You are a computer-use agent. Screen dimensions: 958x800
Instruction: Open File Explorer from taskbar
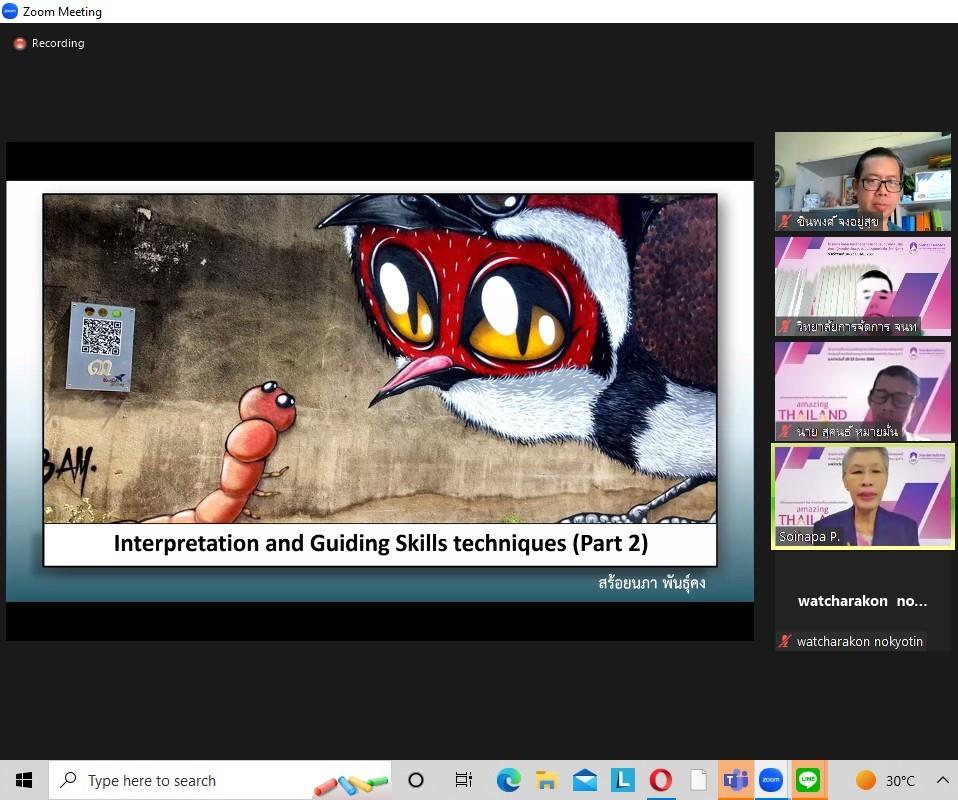point(546,780)
